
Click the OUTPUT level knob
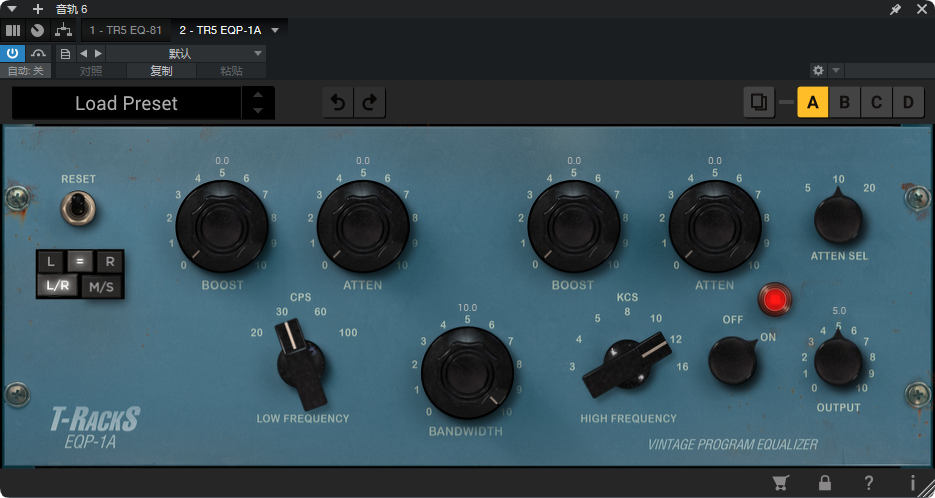(838, 360)
